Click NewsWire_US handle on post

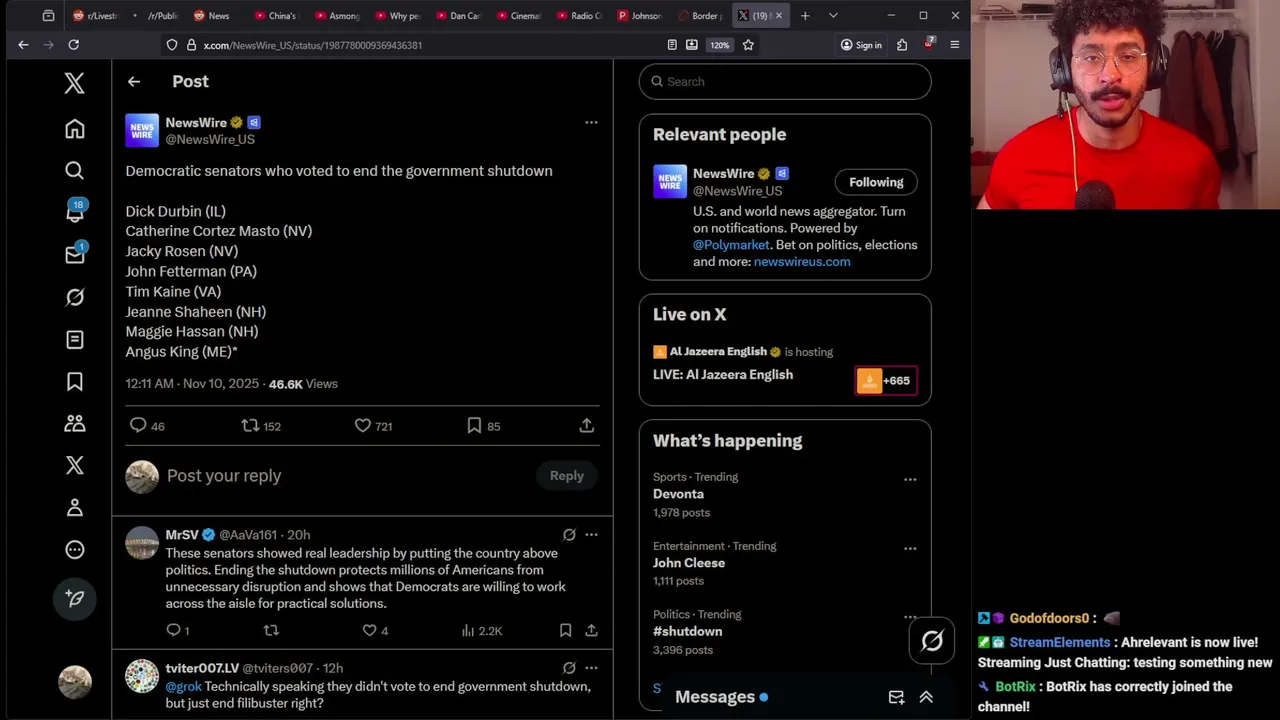[x=210, y=140]
